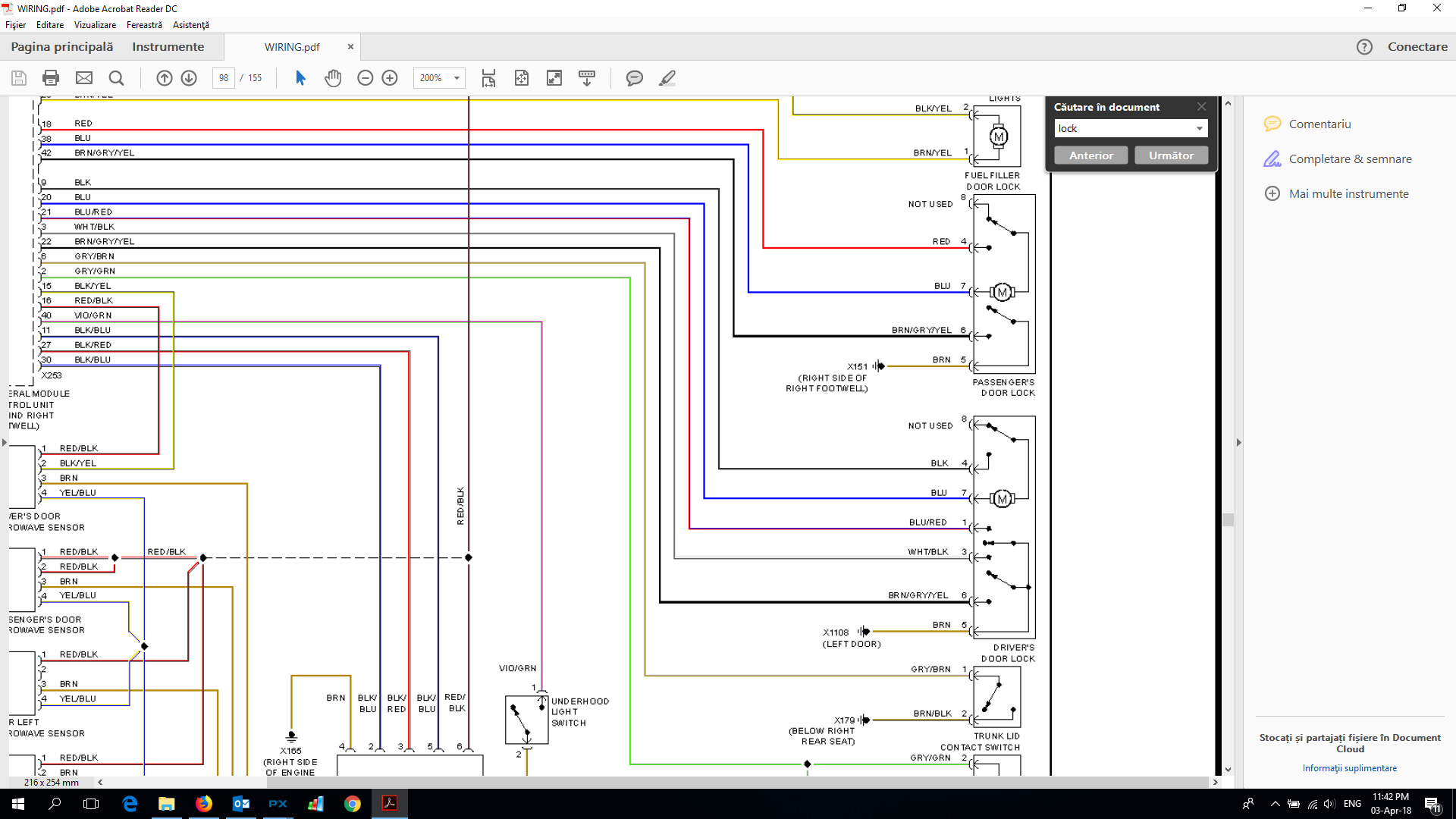
Task: Open the Vizualizare menu
Action: (95, 25)
